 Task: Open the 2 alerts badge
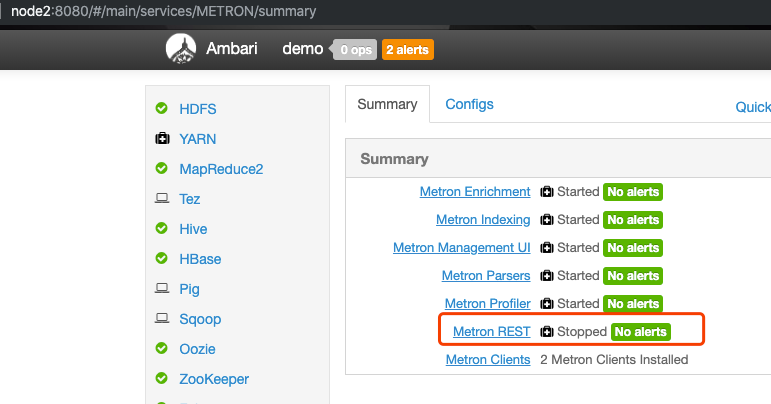point(408,50)
